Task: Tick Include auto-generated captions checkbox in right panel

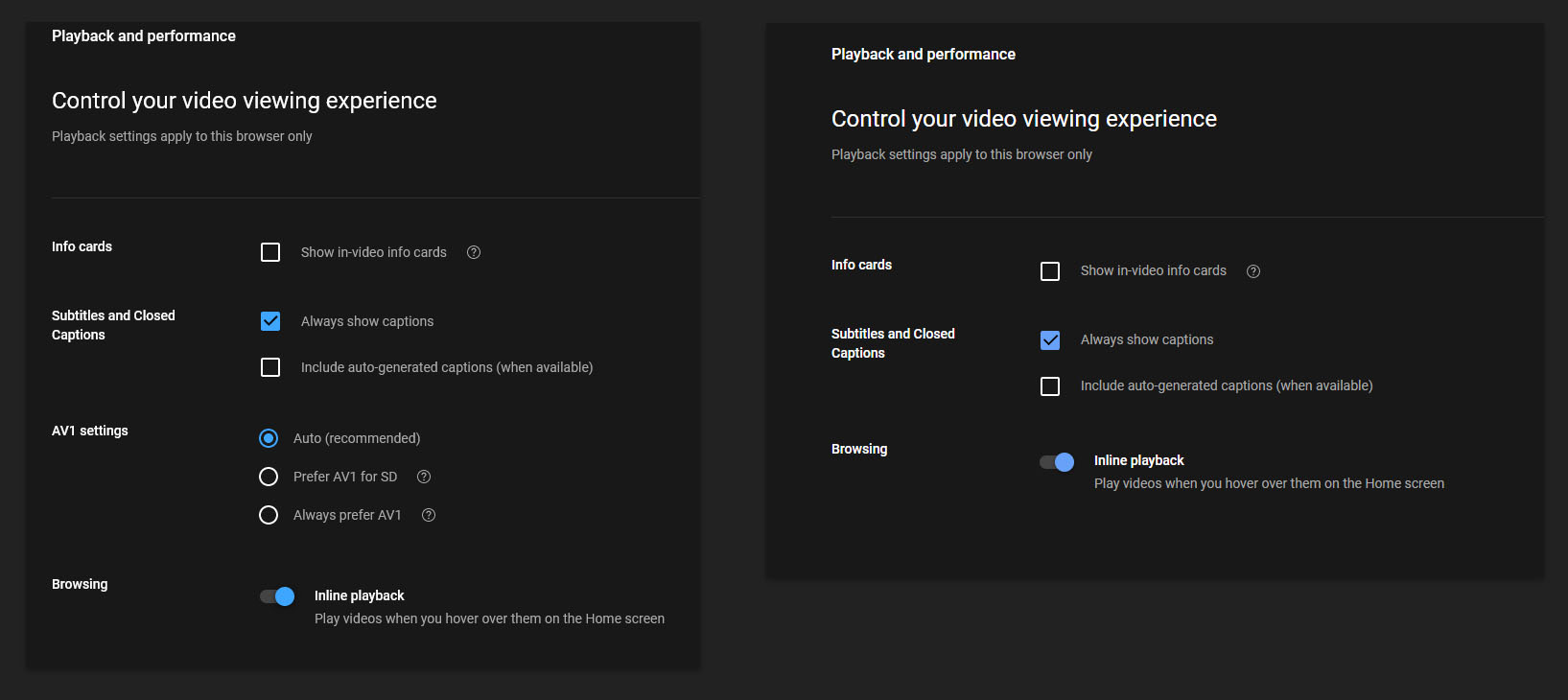Action: pyautogui.click(x=1050, y=386)
